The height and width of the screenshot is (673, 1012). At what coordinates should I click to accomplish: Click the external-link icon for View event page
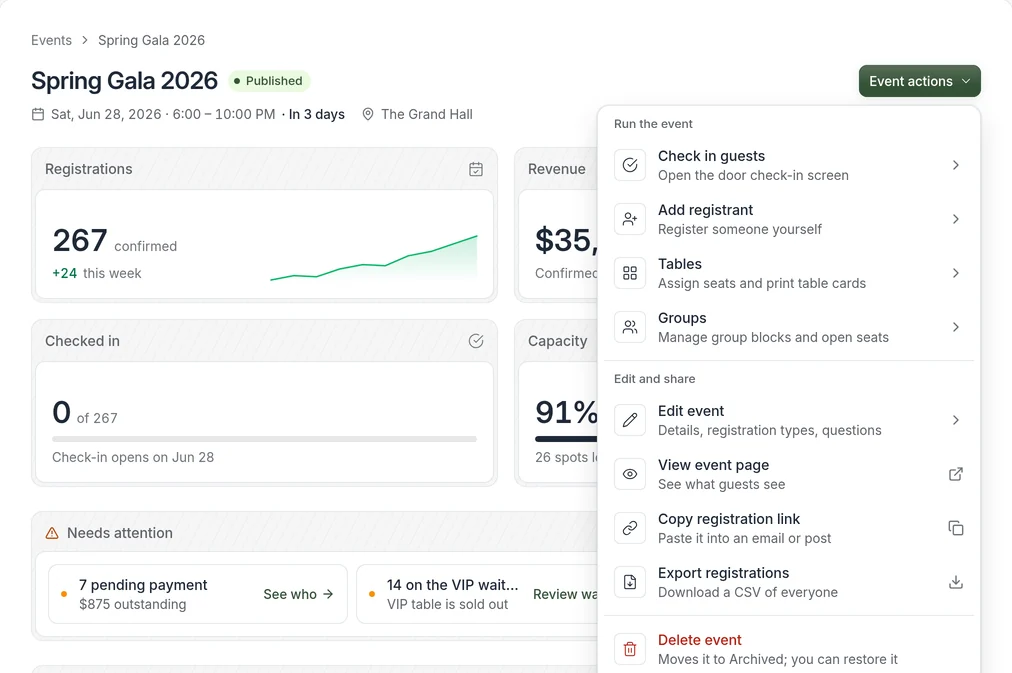pos(956,474)
